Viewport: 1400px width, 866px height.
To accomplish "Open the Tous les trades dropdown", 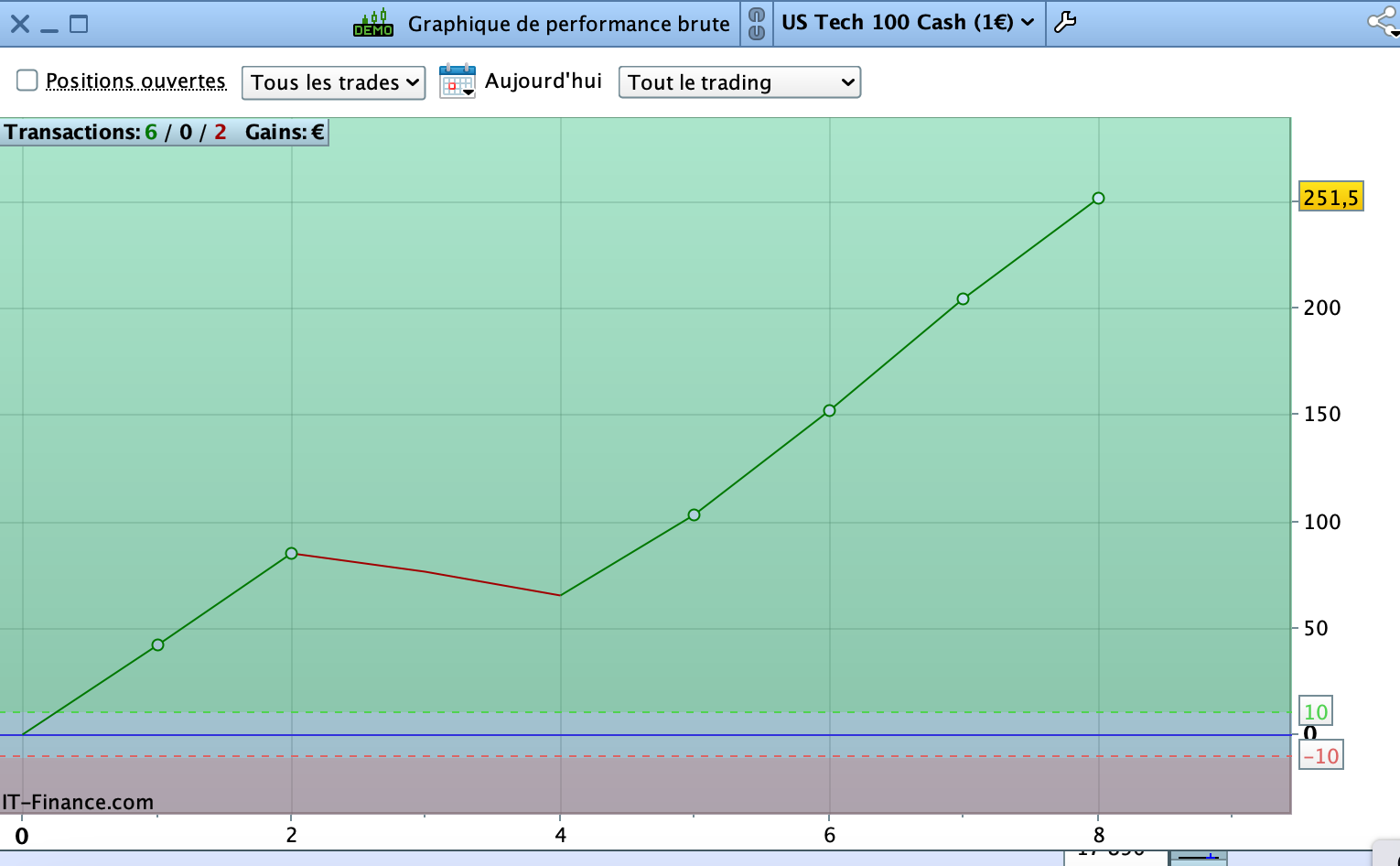I will 334,82.
